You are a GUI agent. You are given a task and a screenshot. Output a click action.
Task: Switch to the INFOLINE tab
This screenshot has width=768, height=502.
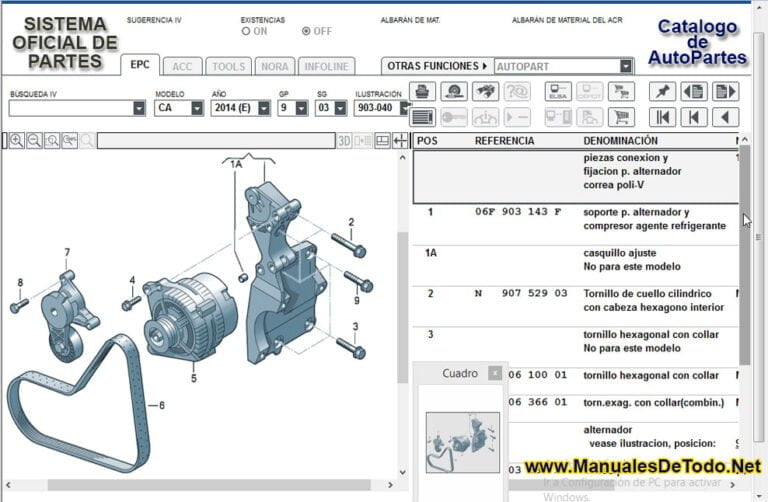(326, 66)
